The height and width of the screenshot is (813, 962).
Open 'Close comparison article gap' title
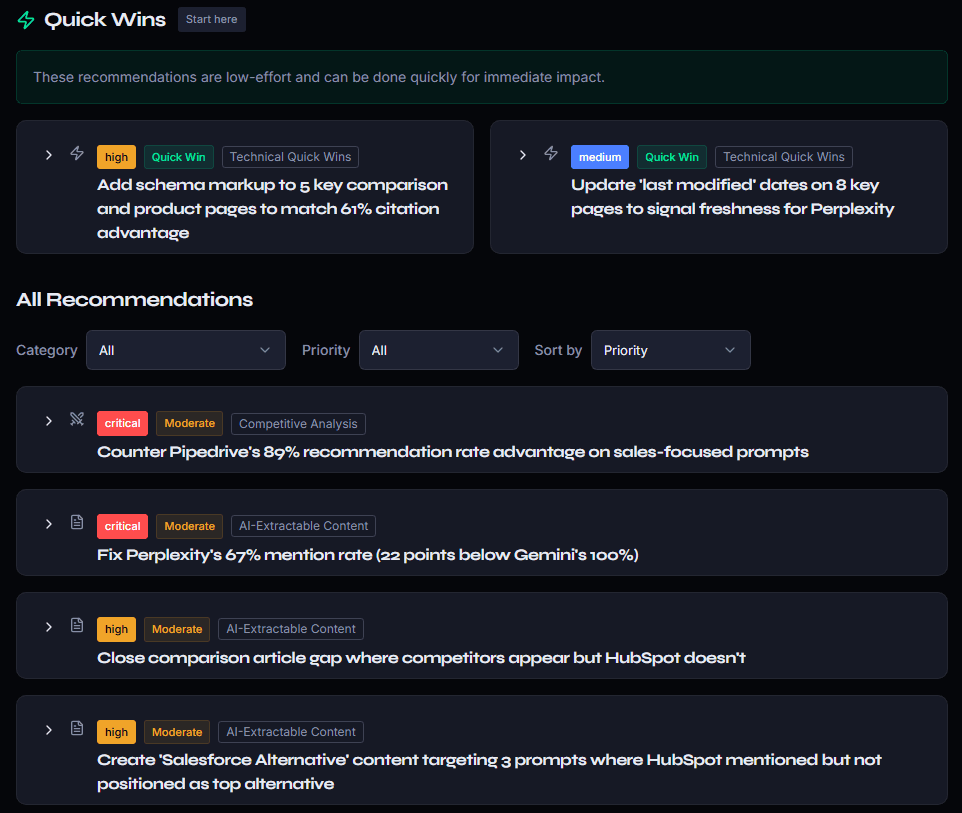tap(421, 658)
